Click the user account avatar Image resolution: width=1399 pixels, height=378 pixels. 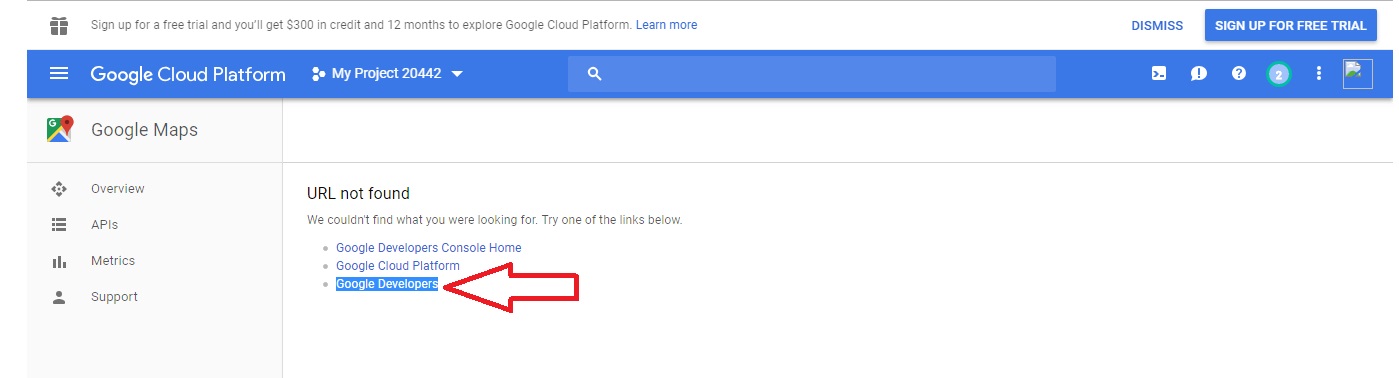point(1358,74)
